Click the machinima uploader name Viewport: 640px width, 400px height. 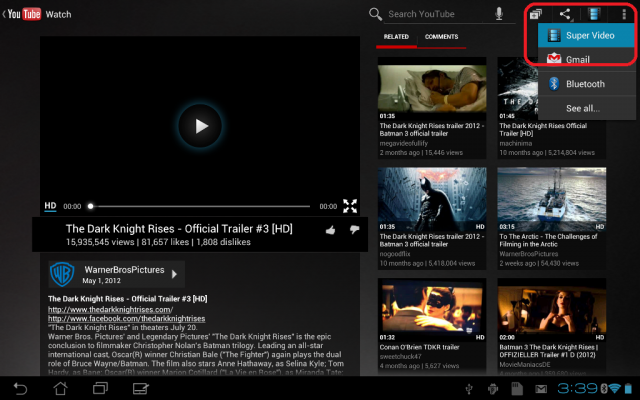pyautogui.click(x=516, y=143)
